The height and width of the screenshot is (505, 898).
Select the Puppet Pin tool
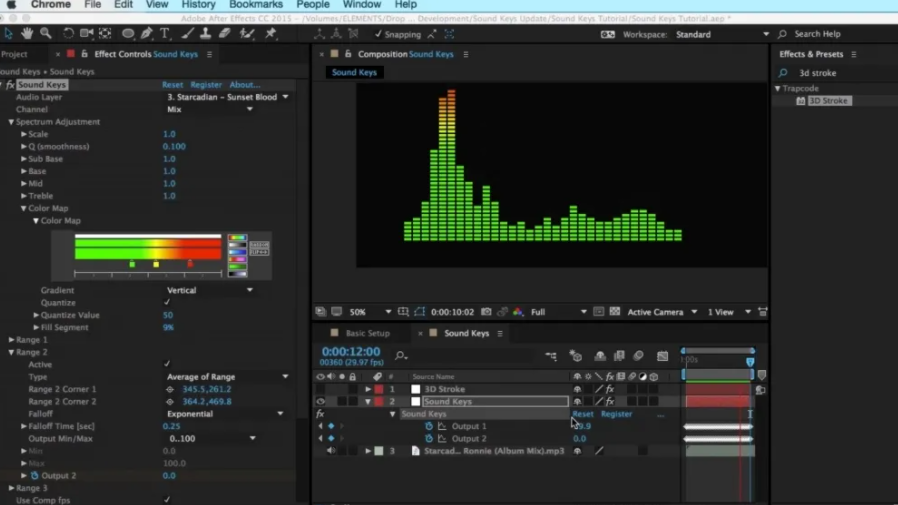tap(271, 34)
